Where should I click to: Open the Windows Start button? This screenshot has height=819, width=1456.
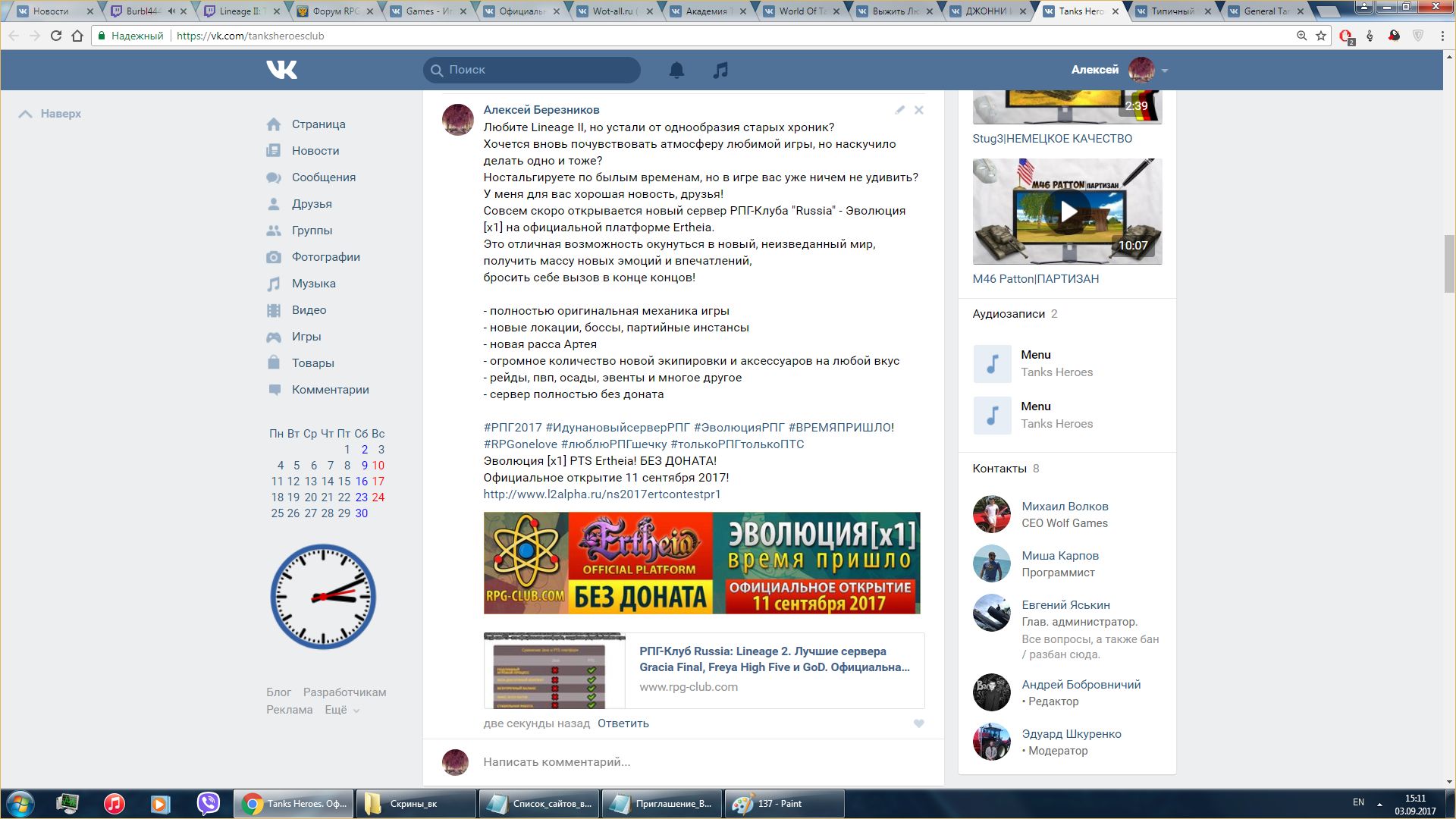(20, 804)
